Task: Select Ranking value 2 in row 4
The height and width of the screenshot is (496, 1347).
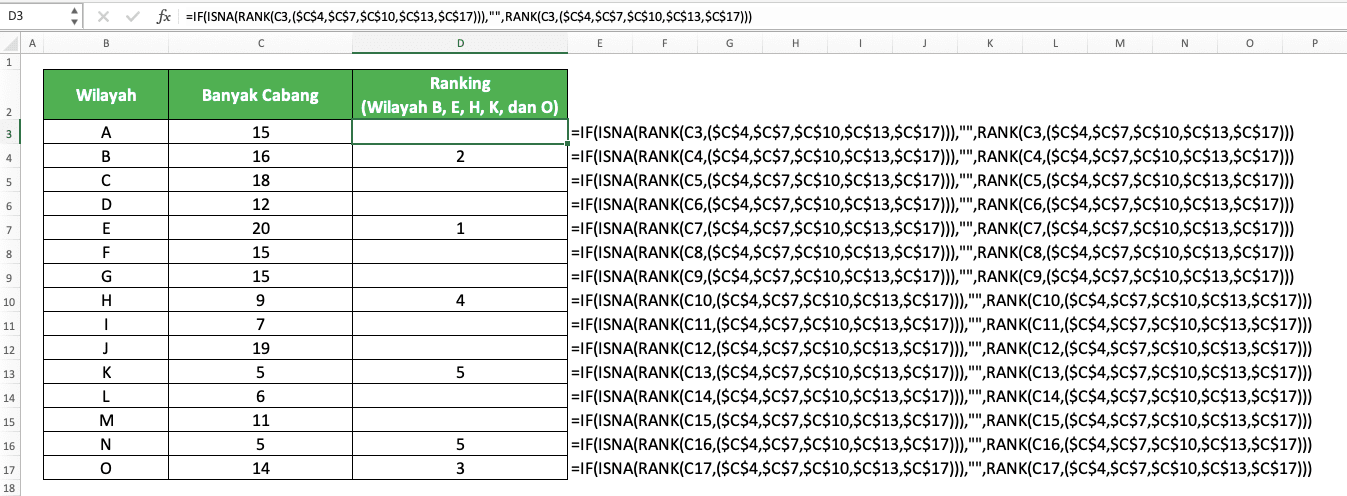Action: coord(460,157)
